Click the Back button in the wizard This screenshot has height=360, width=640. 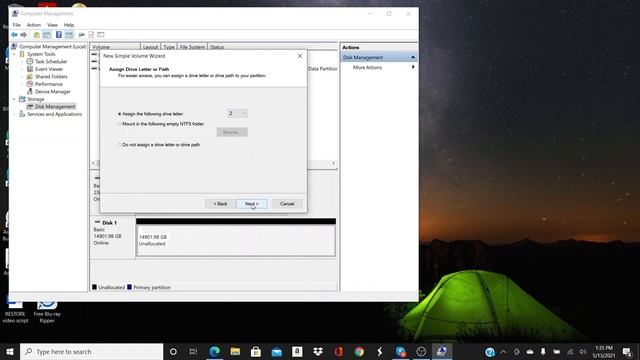(220, 204)
